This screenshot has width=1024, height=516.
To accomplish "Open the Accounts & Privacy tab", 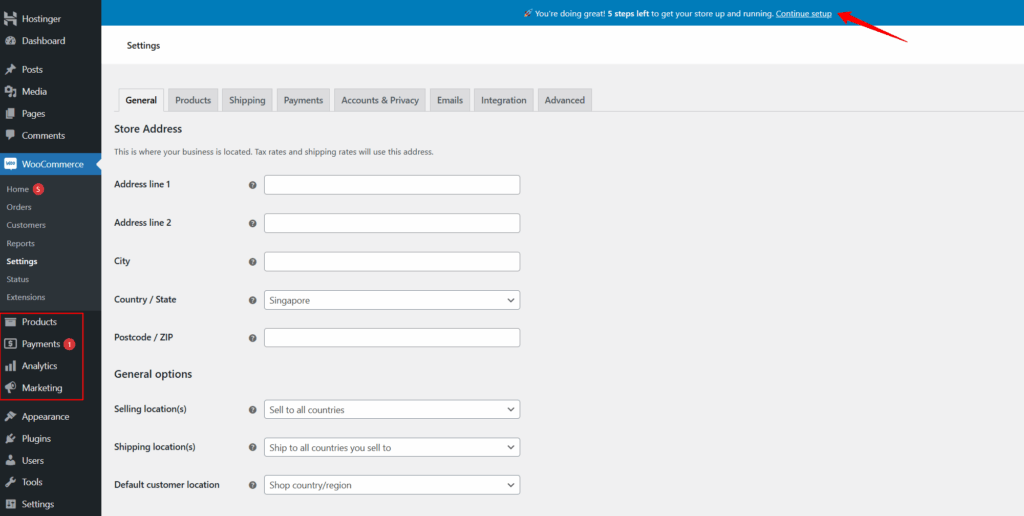I will click(x=380, y=100).
